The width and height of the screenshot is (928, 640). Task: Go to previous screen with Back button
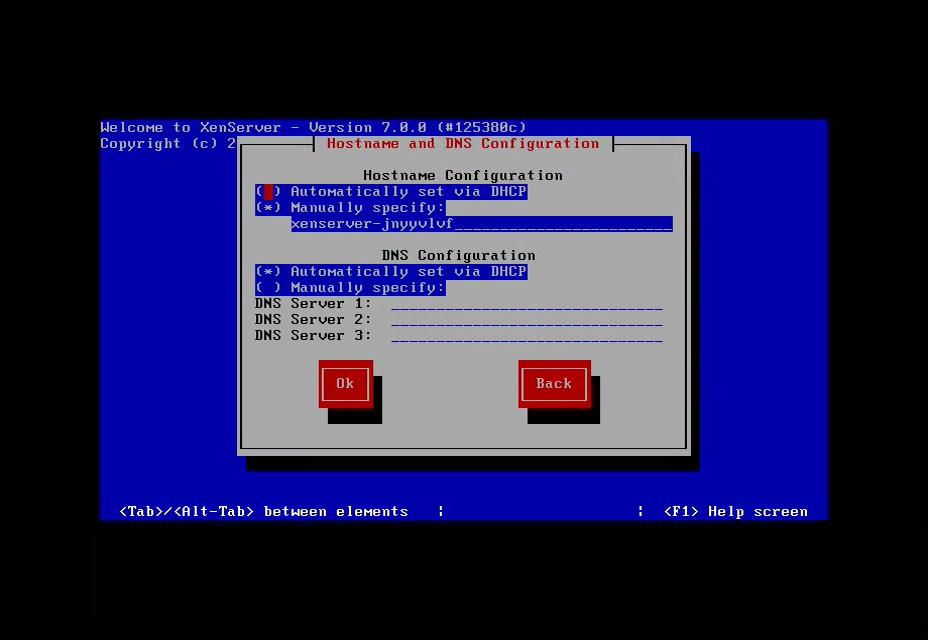pyautogui.click(x=555, y=384)
